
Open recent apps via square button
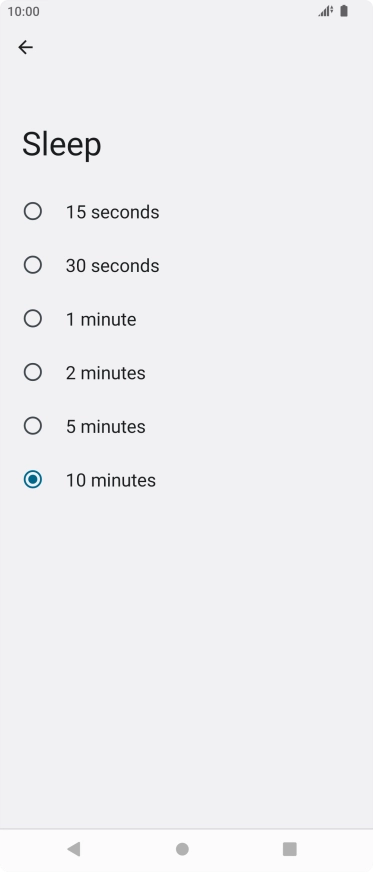[x=290, y=849]
